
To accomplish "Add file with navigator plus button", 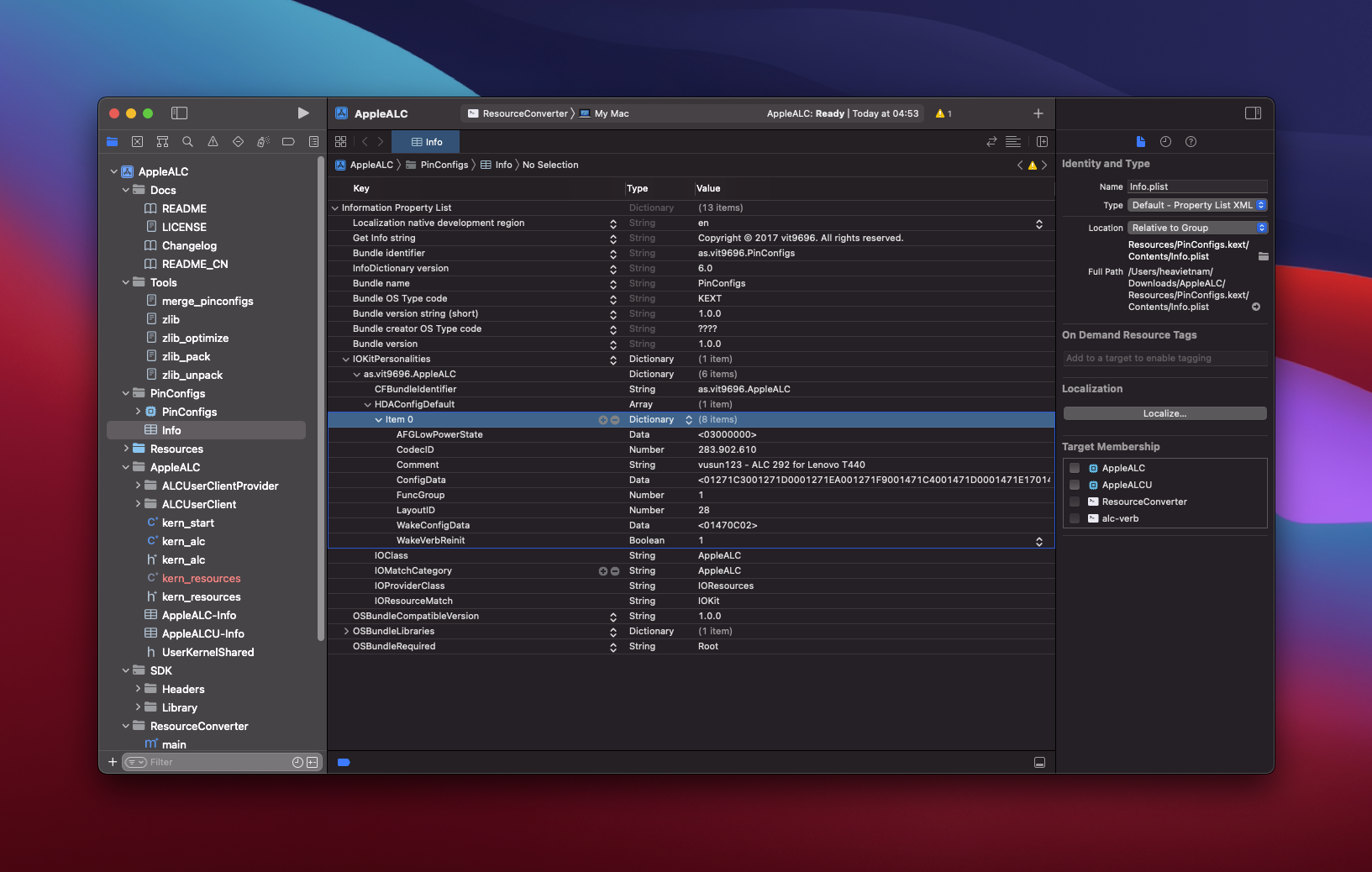I will click(113, 762).
